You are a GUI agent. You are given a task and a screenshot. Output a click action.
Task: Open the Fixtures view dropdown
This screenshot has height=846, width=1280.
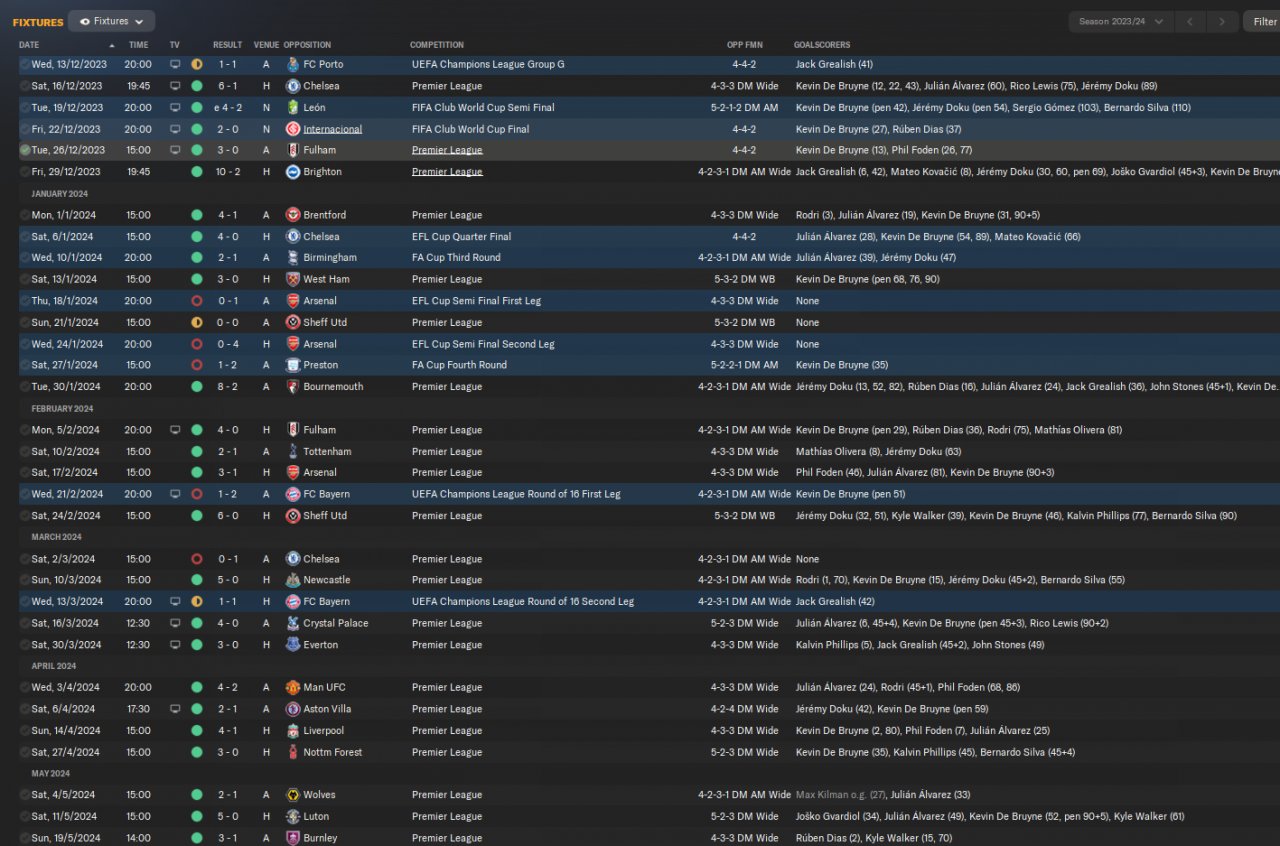pos(111,21)
